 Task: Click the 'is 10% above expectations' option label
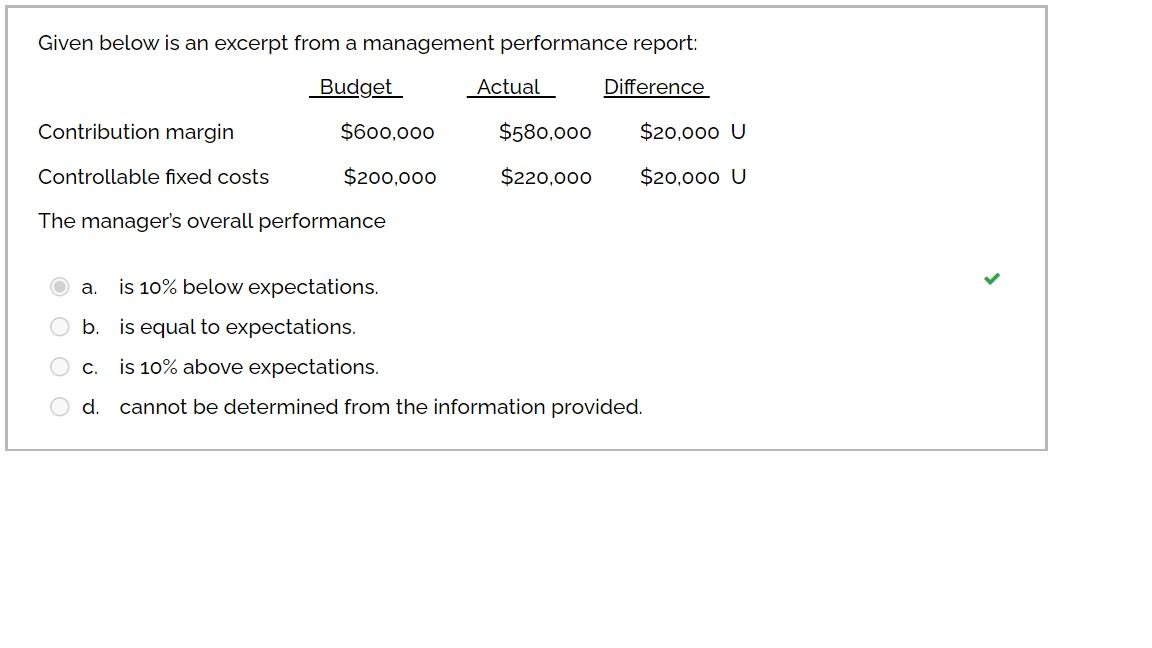pyautogui.click(x=249, y=367)
